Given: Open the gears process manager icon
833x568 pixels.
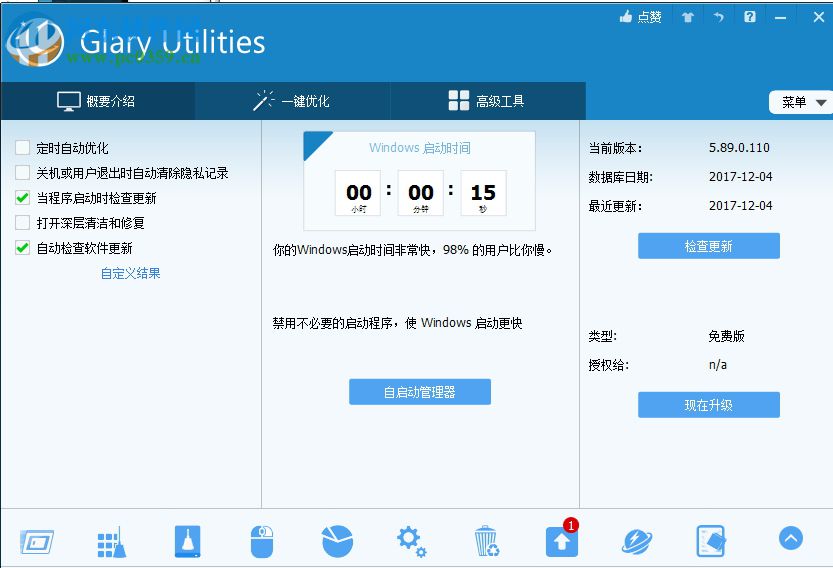Looking at the screenshot, I should pos(412,541).
